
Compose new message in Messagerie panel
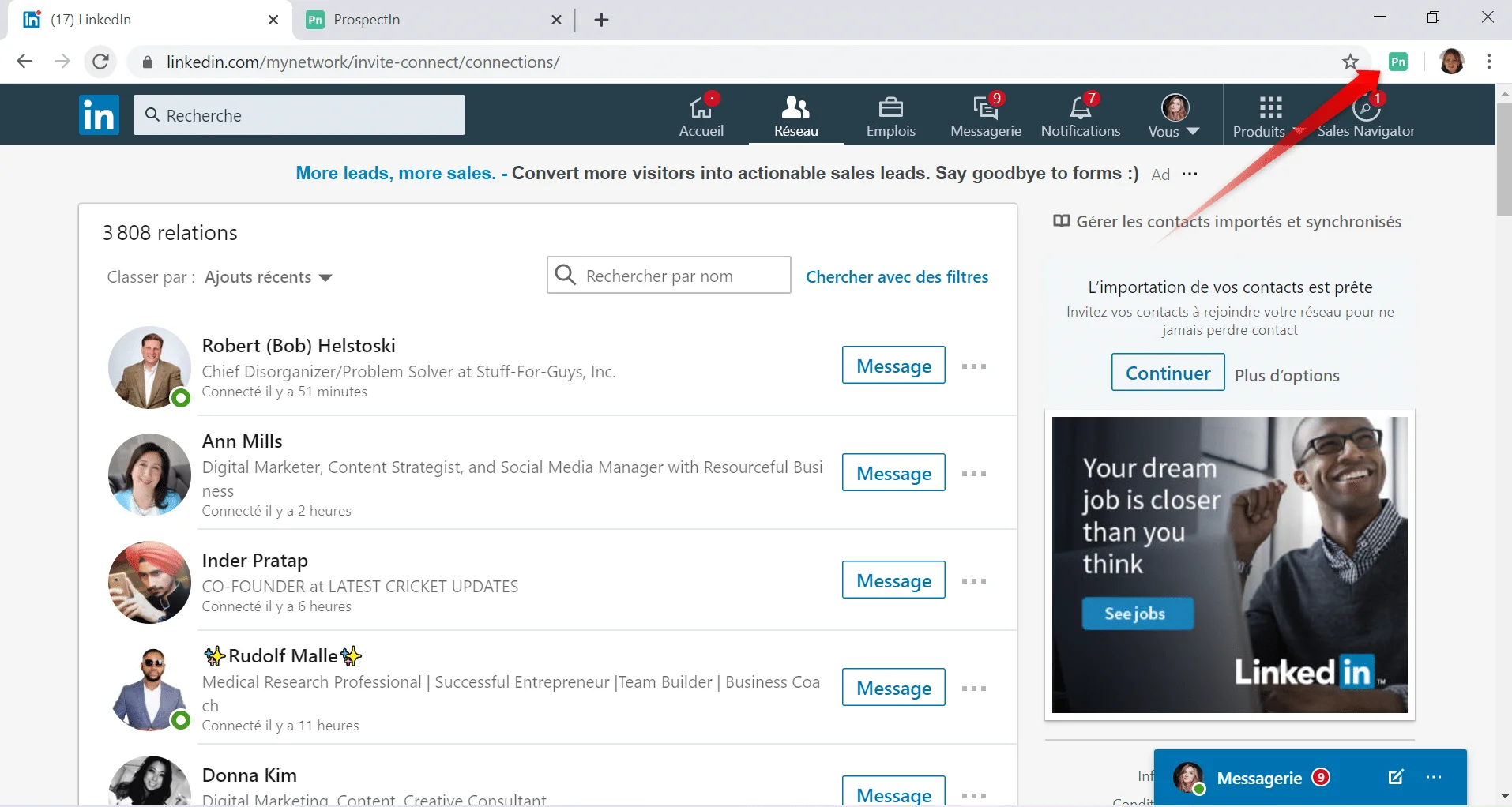pyautogui.click(x=1396, y=778)
